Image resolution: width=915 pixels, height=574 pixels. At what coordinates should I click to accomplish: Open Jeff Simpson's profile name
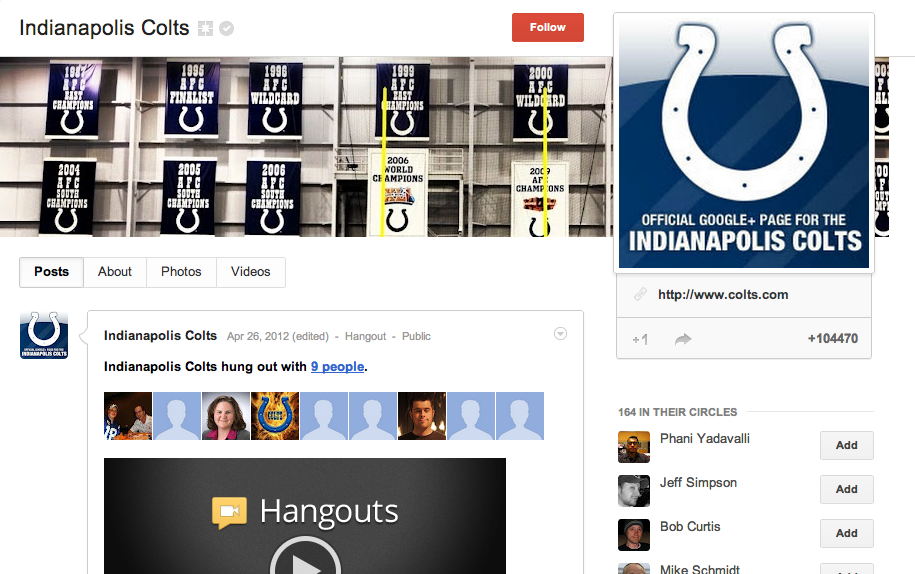pos(698,482)
